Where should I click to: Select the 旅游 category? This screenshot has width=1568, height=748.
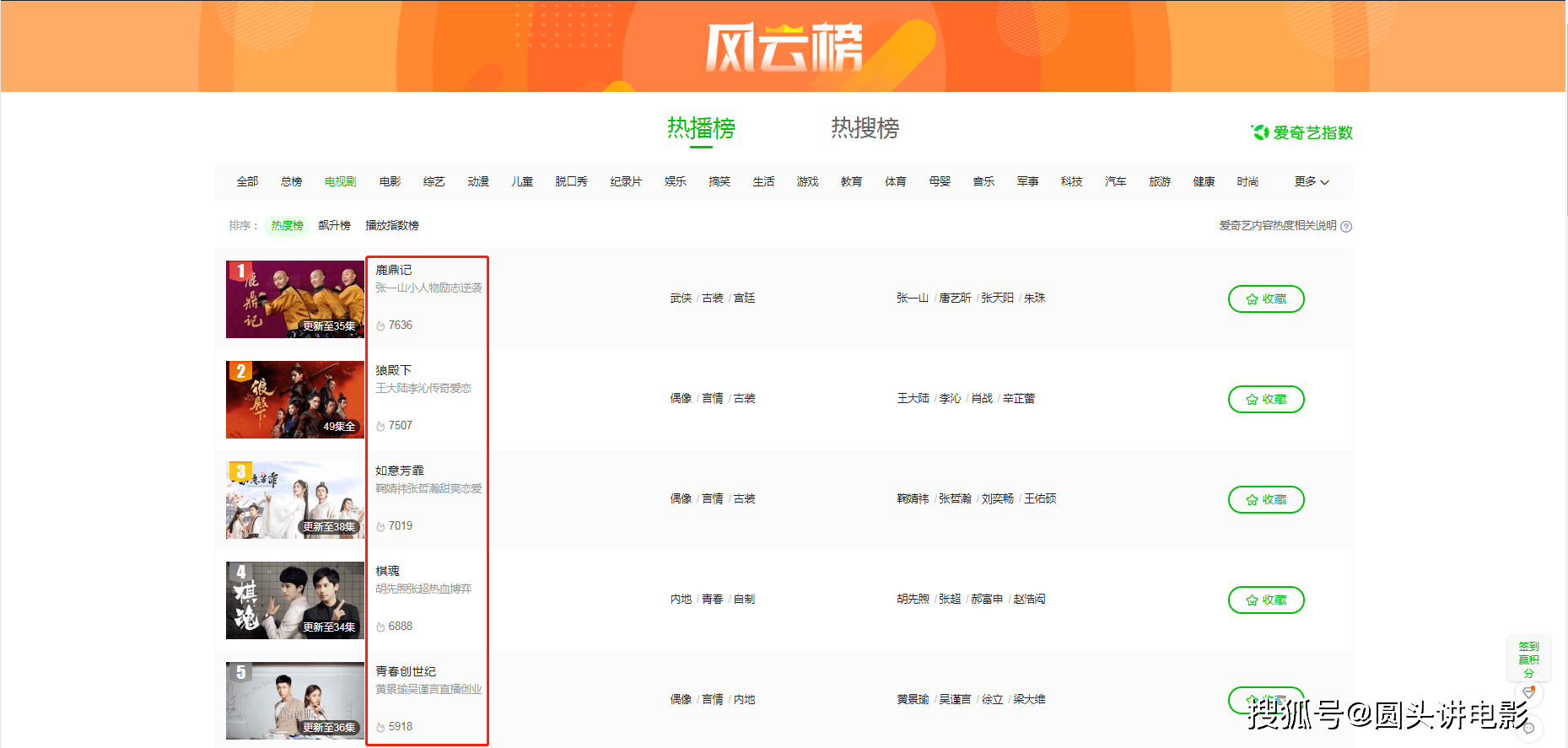tap(1160, 181)
